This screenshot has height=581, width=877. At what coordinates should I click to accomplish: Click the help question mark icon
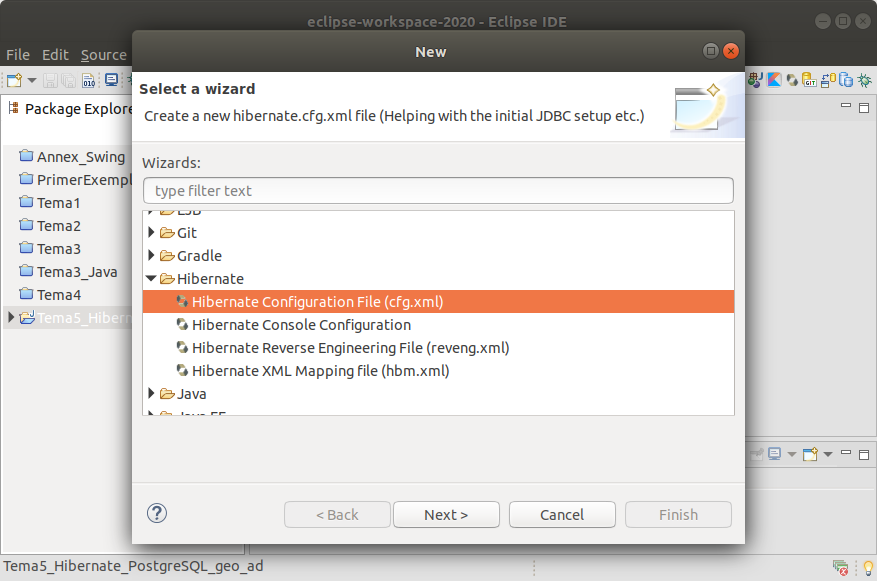pyautogui.click(x=157, y=513)
